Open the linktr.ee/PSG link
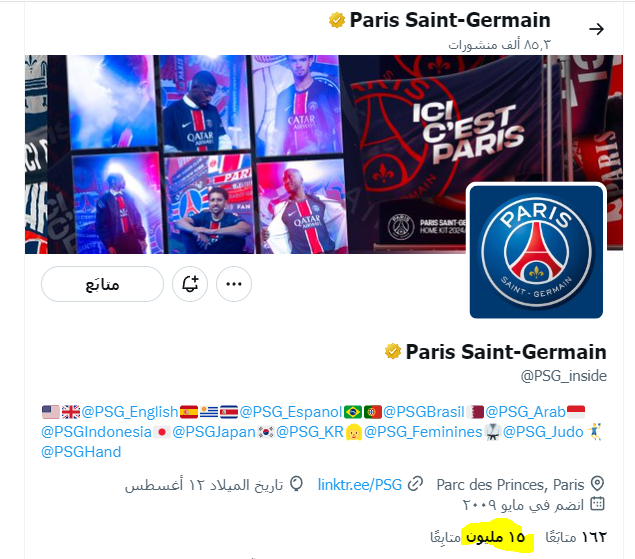635x559 pixels. coord(360,484)
